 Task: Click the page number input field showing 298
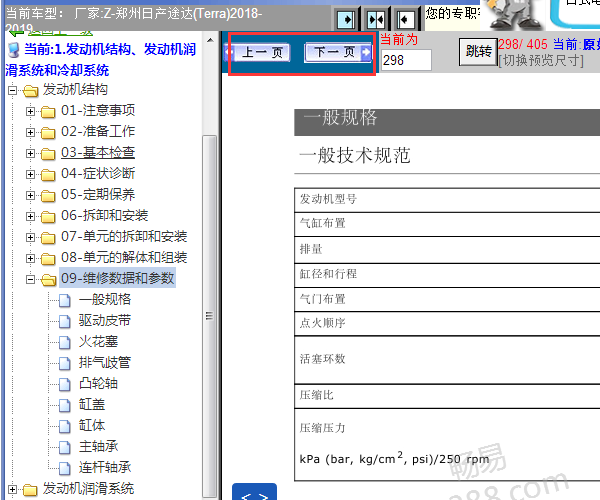[406, 60]
